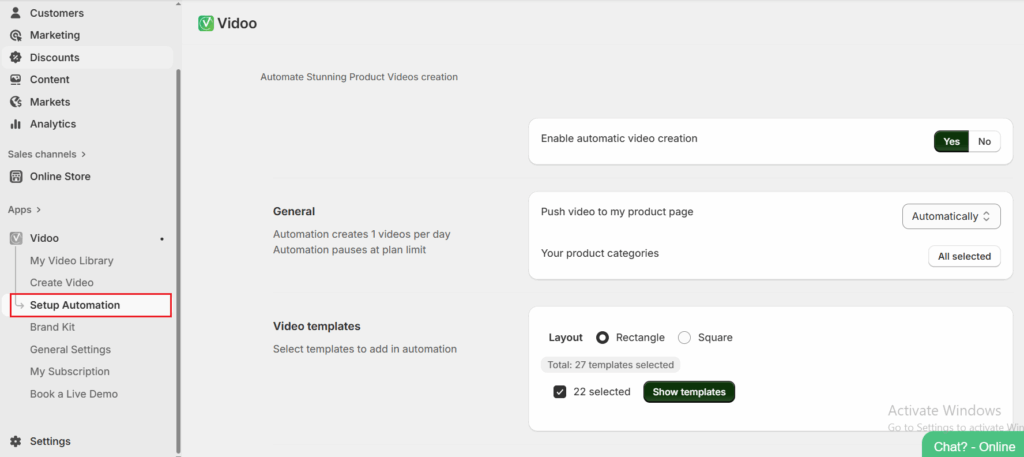Click the Marketing target icon
Viewport: 1024px width, 457px height.
pos(16,35)
